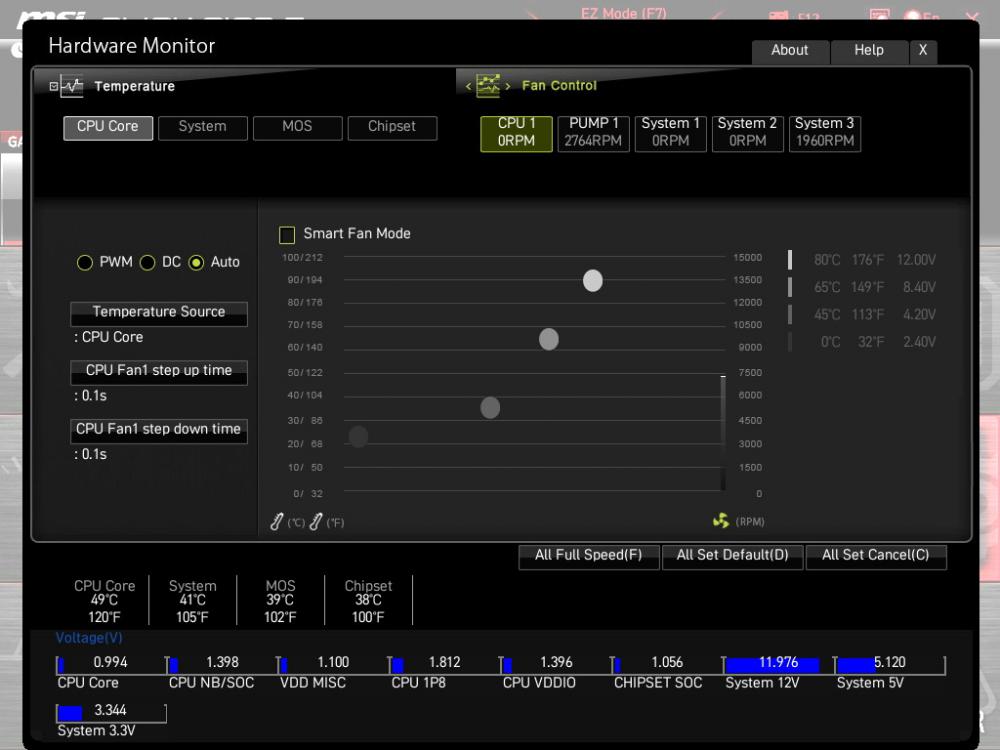Open CPU Fan1 step down time
Screen dimensions: 1000x750
pyautogui.click(x=159, y=430)
